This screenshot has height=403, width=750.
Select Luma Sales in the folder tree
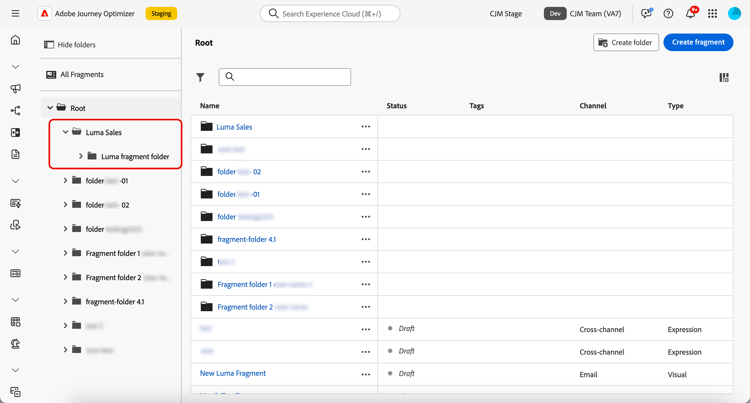click(x=104, y=132)
